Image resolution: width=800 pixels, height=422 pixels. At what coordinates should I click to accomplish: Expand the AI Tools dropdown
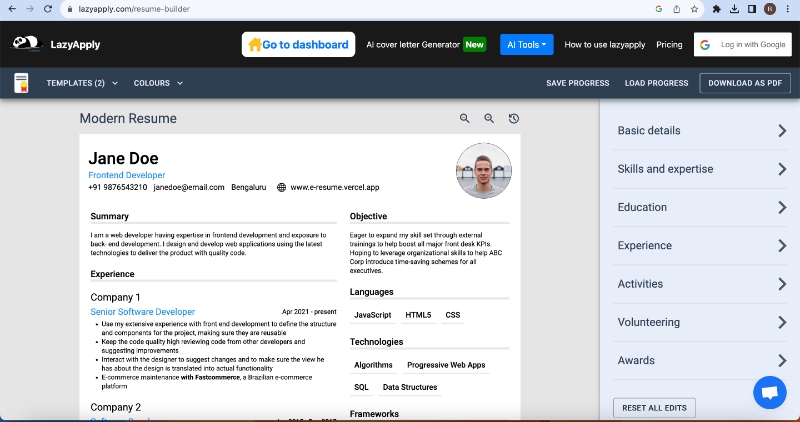click(x=526, y=45)
